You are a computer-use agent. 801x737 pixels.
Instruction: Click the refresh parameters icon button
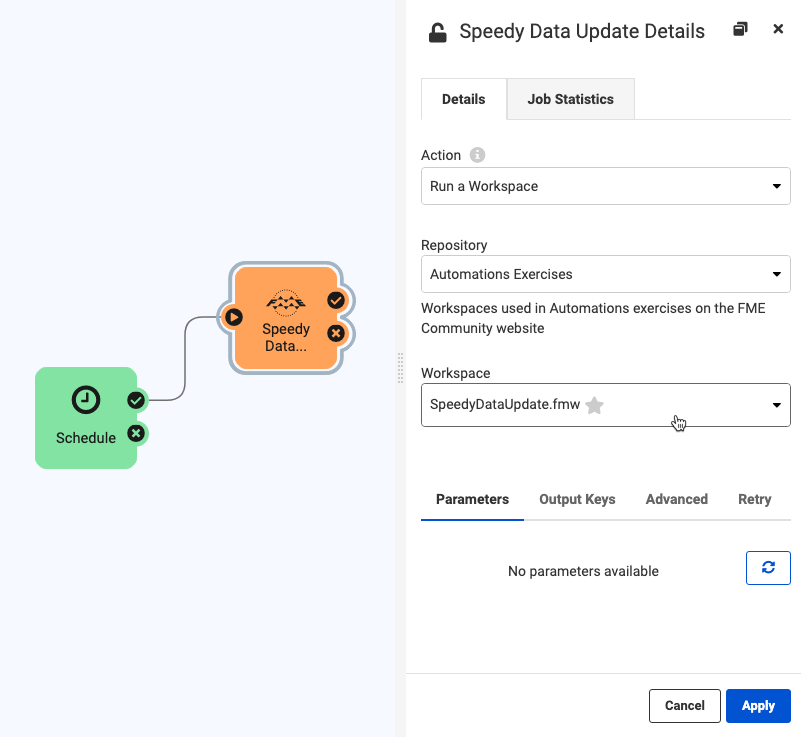(x=768, y=568)
